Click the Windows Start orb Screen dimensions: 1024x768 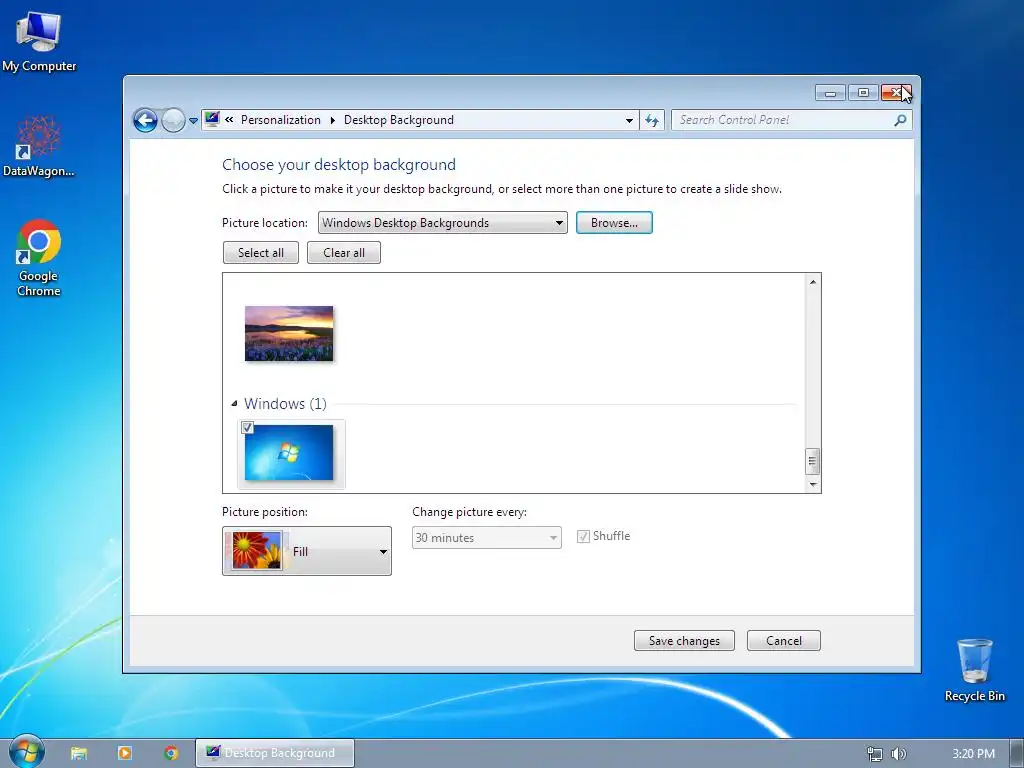(x=27, y=752)
